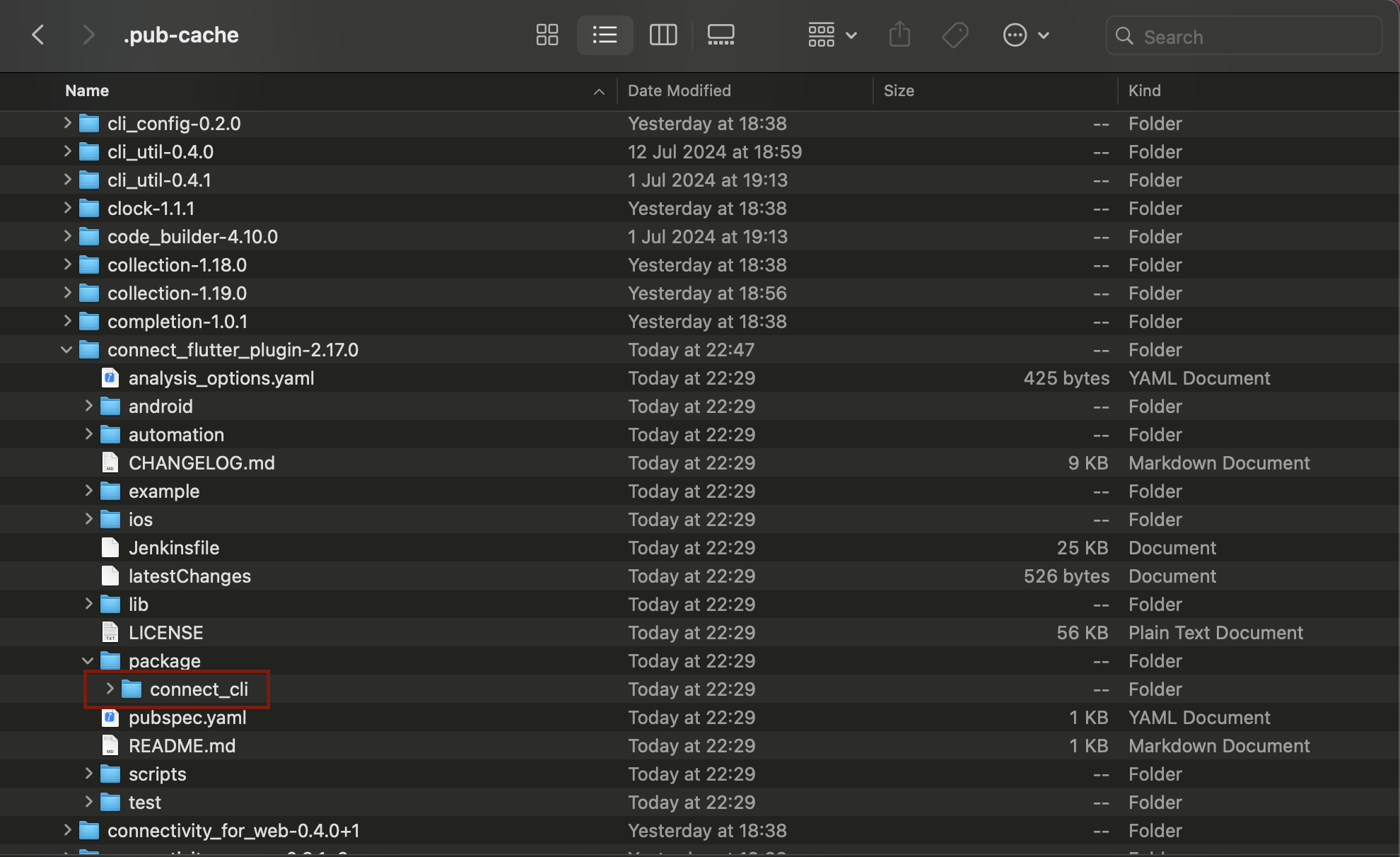
Task: Click the Today at 22:47 date
Action: [691, 349]
